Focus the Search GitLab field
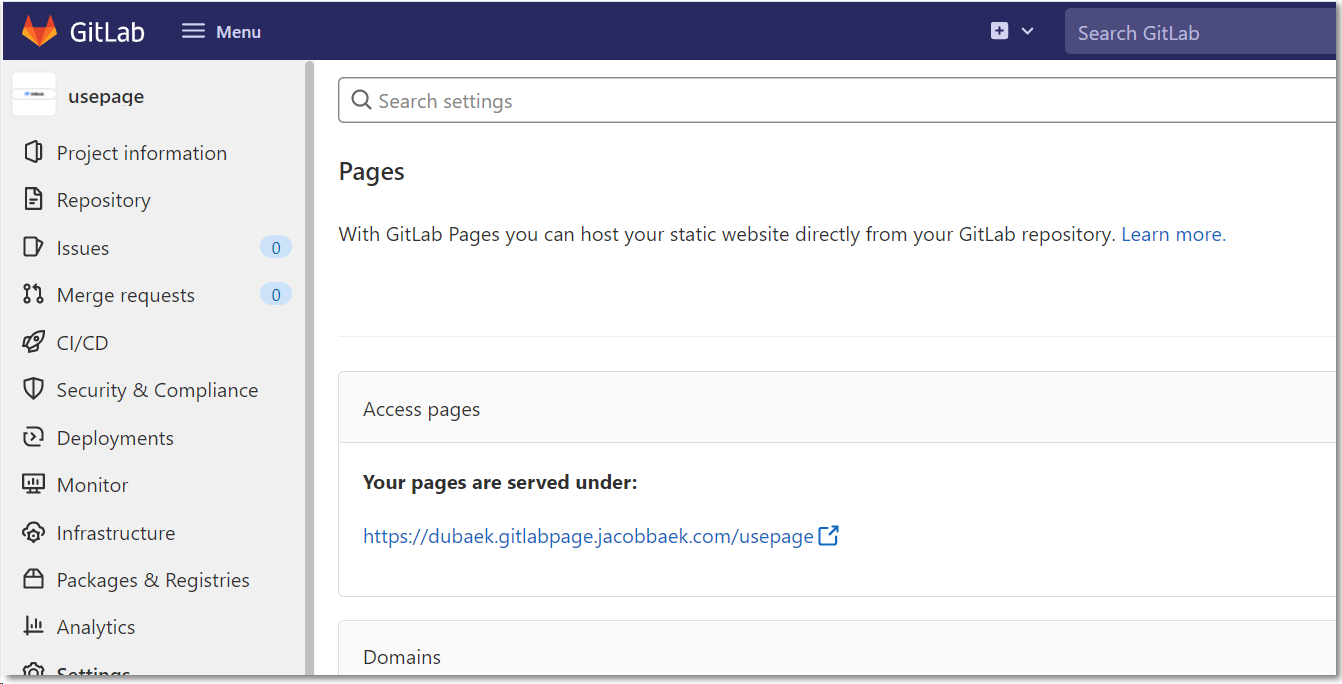Image resolution: width=1342 pixels, height=684 pixels. pyautogui.click(x=1200, y=33)
